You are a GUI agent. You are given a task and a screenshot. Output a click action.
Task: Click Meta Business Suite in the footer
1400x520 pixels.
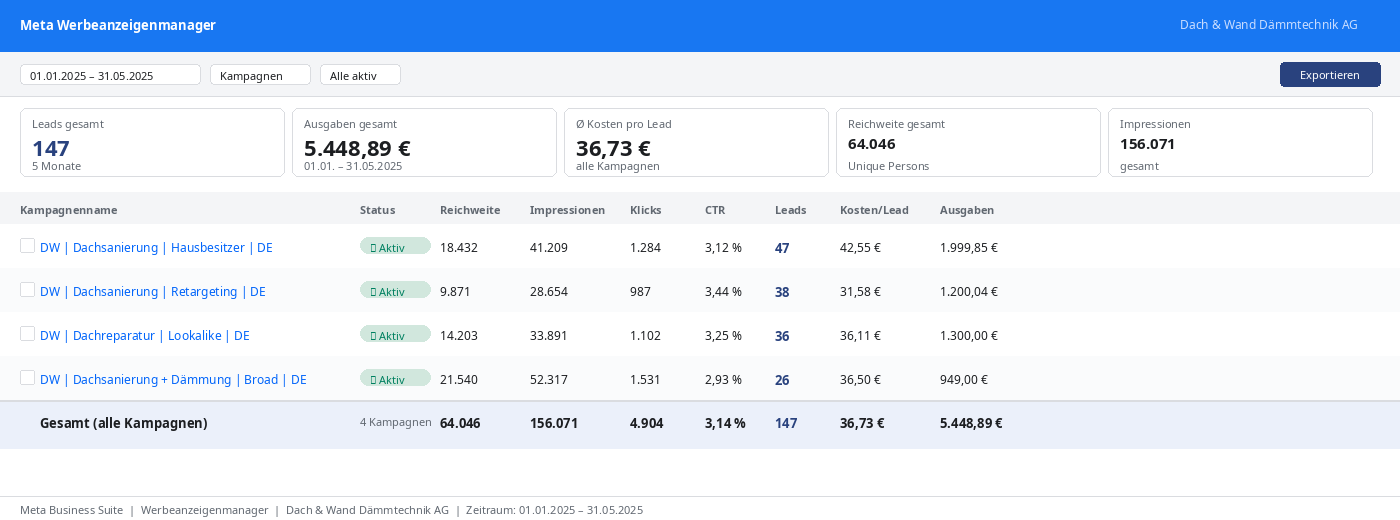(x=71, y=510)
